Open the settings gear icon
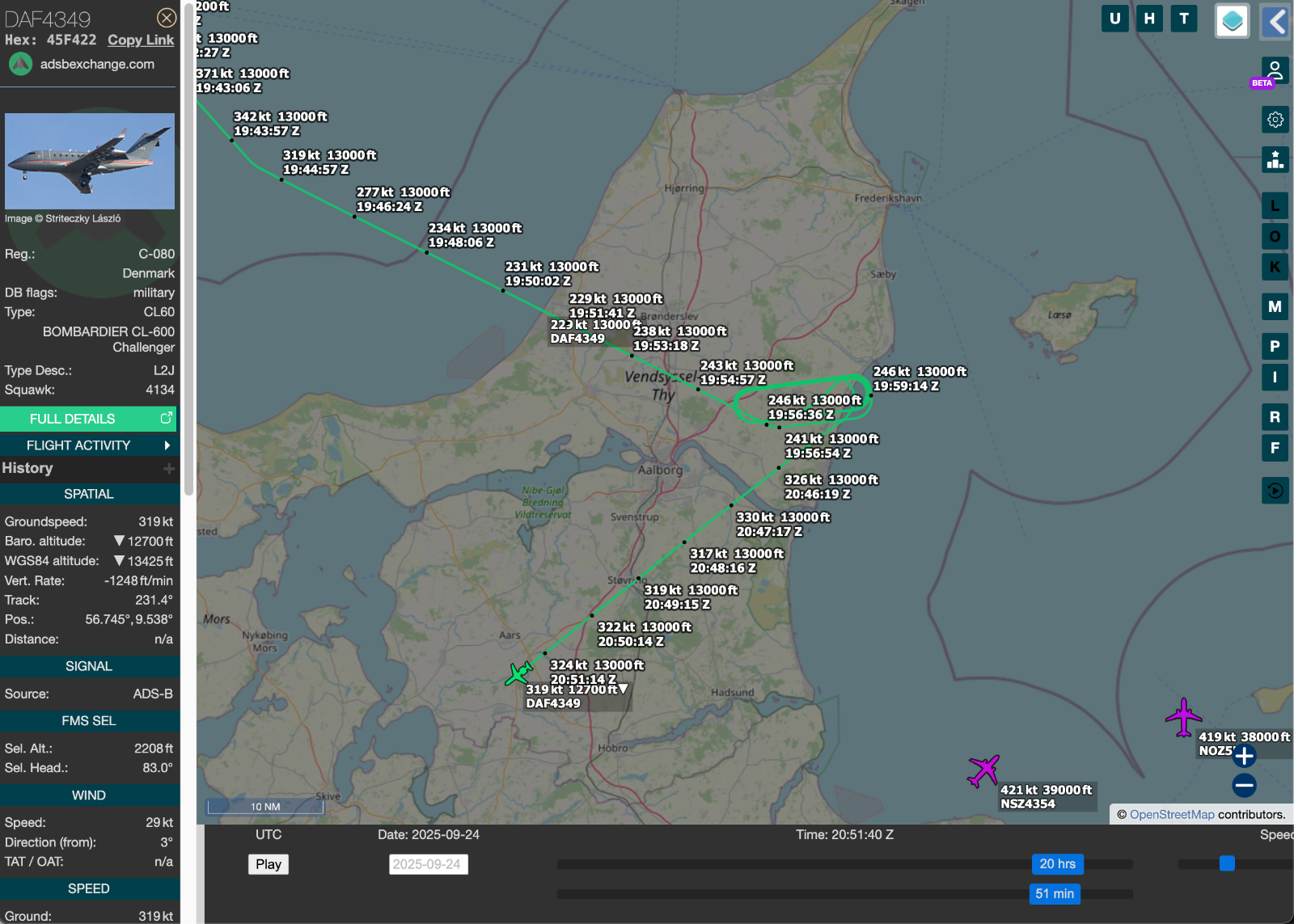Image resolution: width=1294 pixels, height=924 pixels. point(1275,120)
